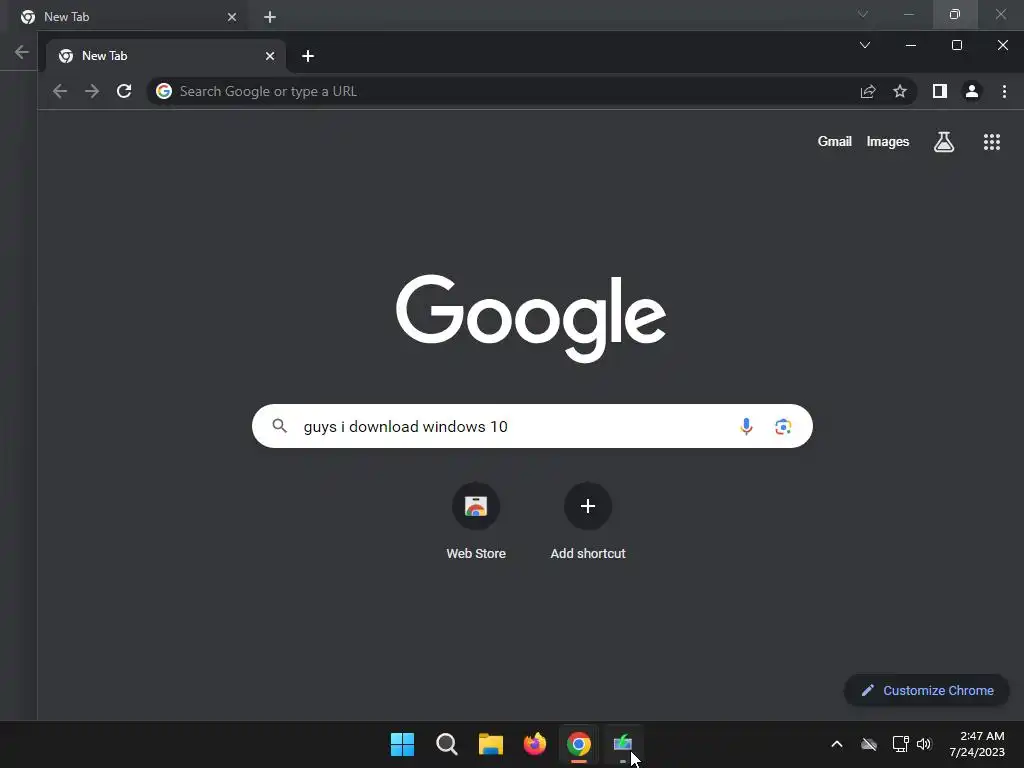Open tab search dropdown in back window
Image resolution: width=1024 pixels, height=768 pixels.
pos(863,14)
